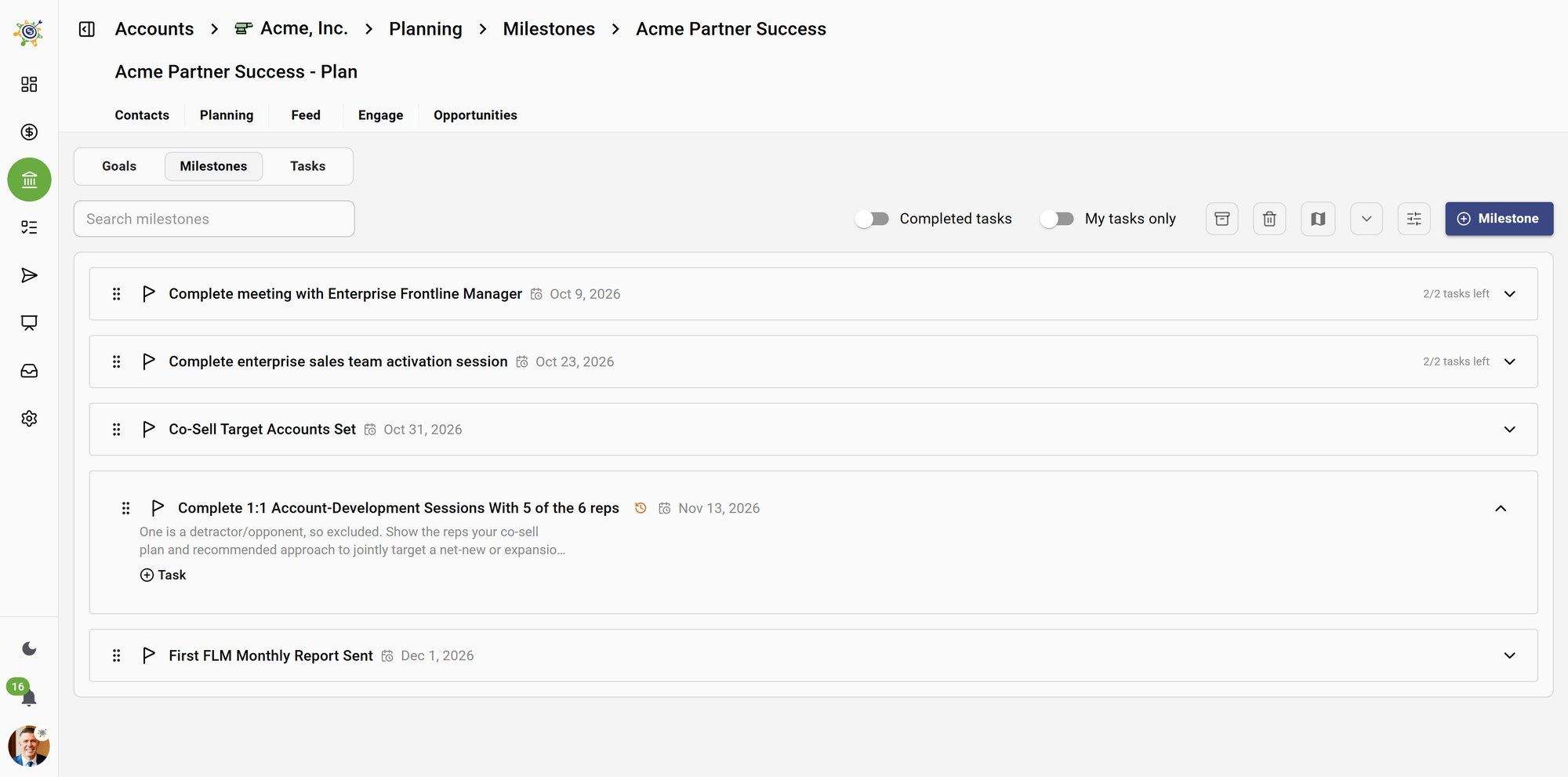Switch to the Contacts tab
The width and height of the screenshot is (1568, 777).
pyautogui.click(x=142, y=115)
